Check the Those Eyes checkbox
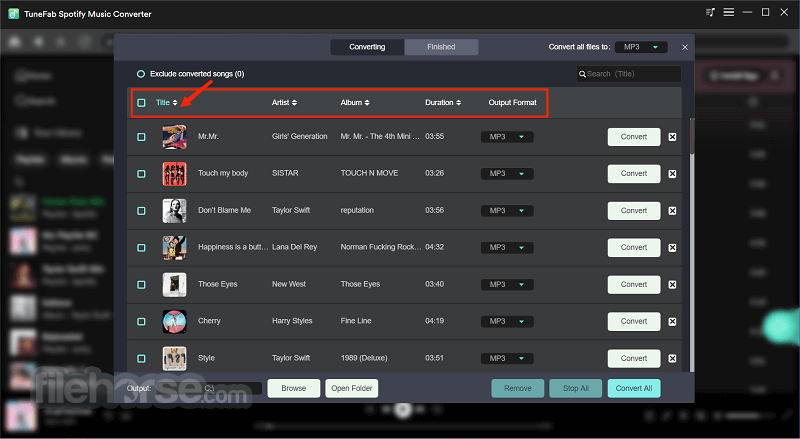The height and width of the screenshot is (439, 800). tap(141, 284)
